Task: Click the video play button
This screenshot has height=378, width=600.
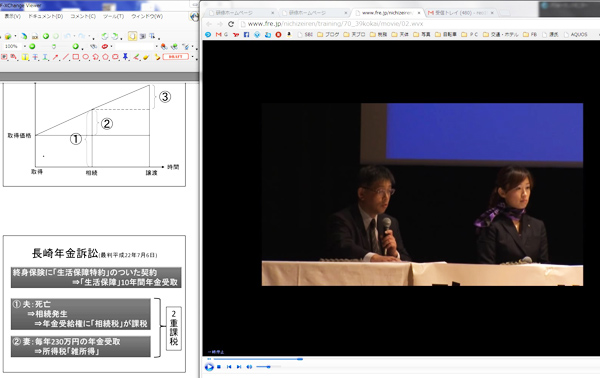Action: [x=209, y=367]
